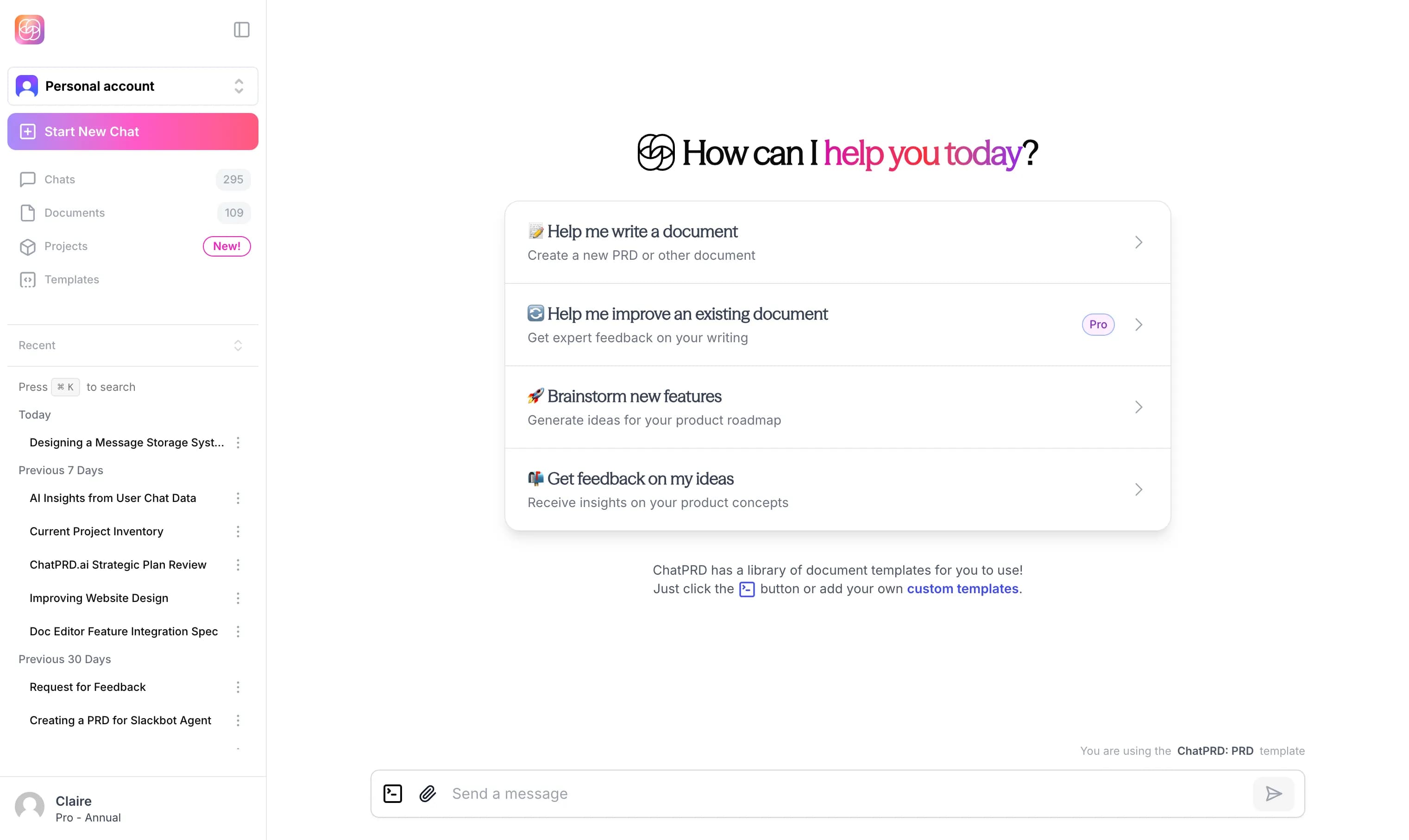Click the ChatPRD logo icon
The image size is (1409, 840).
[x=30, y=30]
